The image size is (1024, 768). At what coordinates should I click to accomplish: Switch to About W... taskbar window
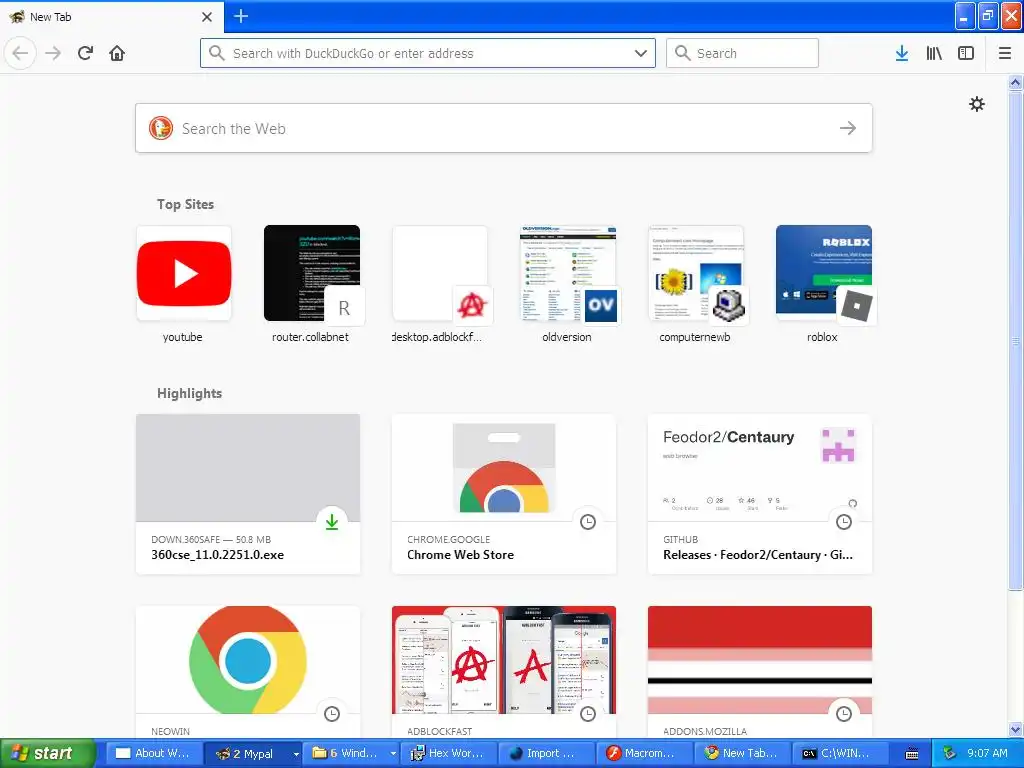[153, 754]
